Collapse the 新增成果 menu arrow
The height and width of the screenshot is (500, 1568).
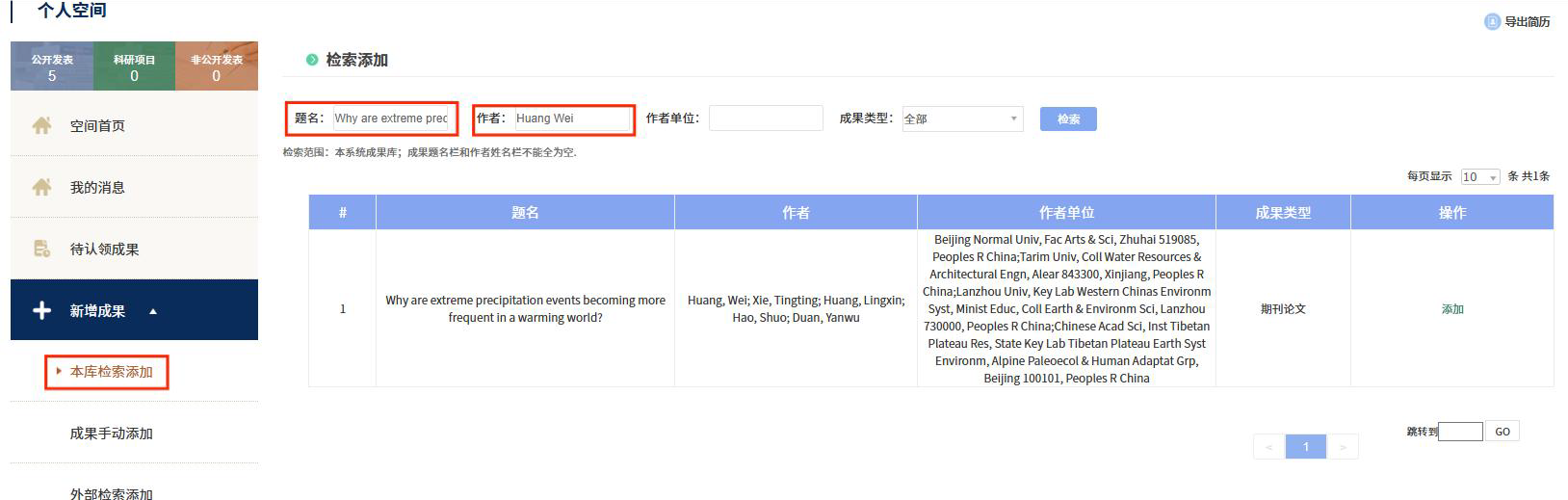[x=153, y=311]
